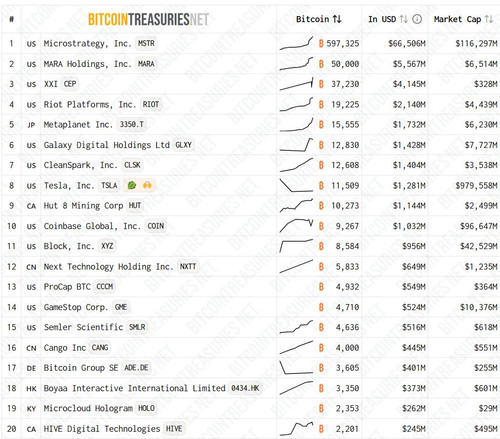Screen dimensions: 500x439
Task: Click the XYZ ticker badge
Action: [107, 246]
